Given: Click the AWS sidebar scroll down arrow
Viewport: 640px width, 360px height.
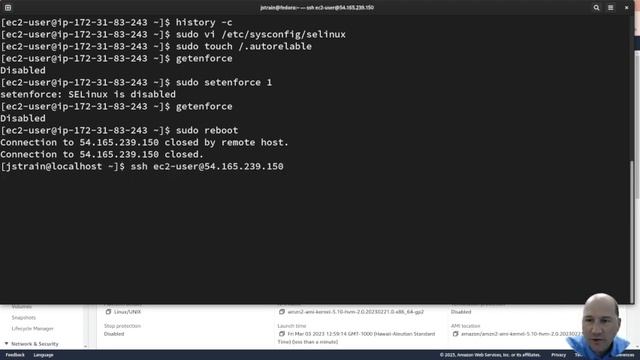Looking at the screenshot, I should 85,346.
